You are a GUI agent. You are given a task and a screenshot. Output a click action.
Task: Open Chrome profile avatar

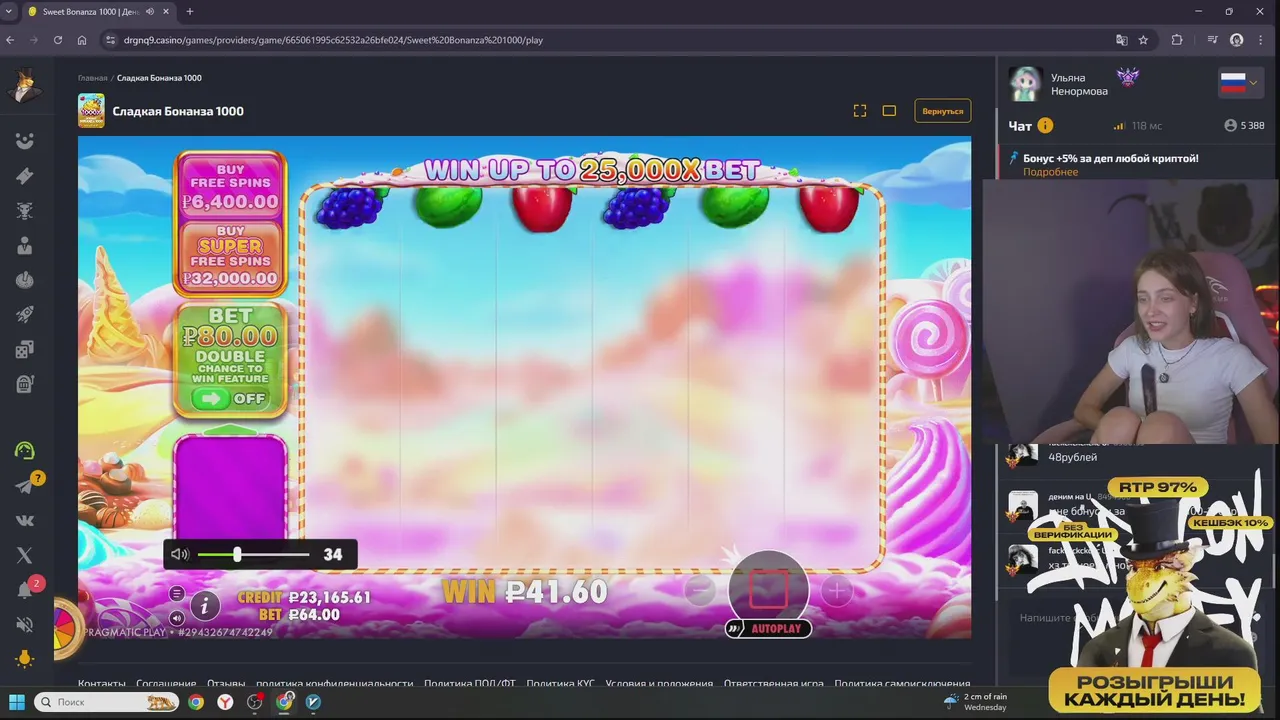[1237, 40]
